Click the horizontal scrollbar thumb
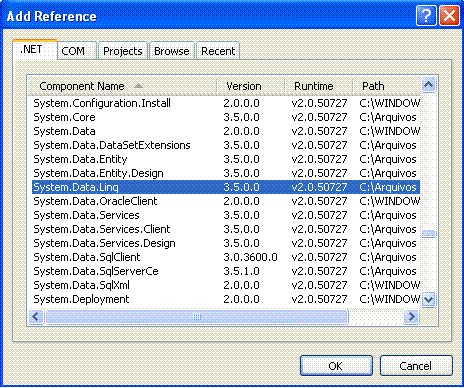This screenshot has width=464, height=388. 197,316
